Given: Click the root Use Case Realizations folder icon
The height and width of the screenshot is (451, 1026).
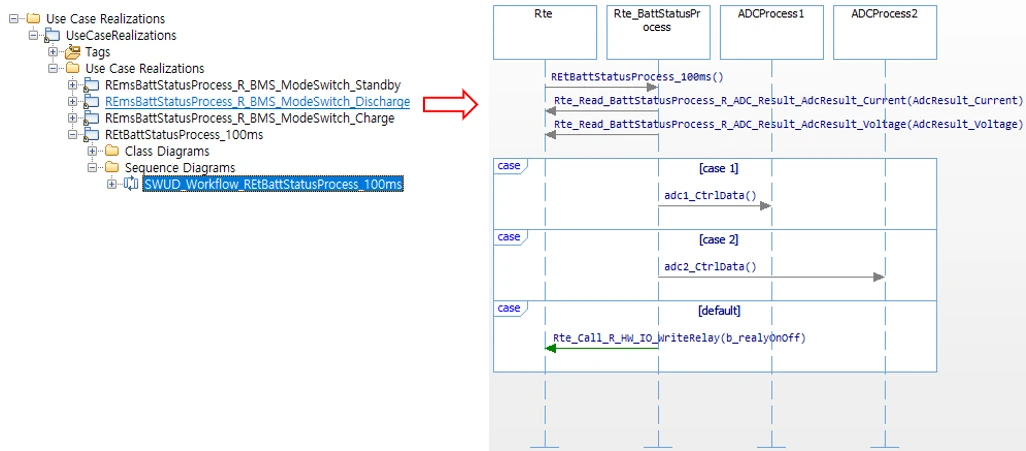Looking at the screenshot, I should pos(34,19).
